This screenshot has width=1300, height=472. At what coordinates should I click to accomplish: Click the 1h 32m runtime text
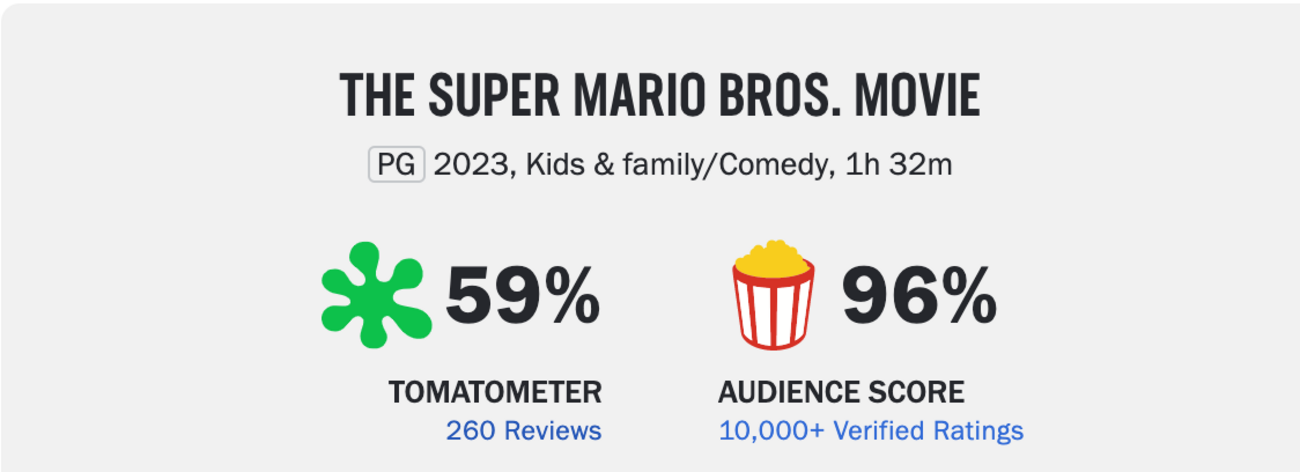(898, 164)
